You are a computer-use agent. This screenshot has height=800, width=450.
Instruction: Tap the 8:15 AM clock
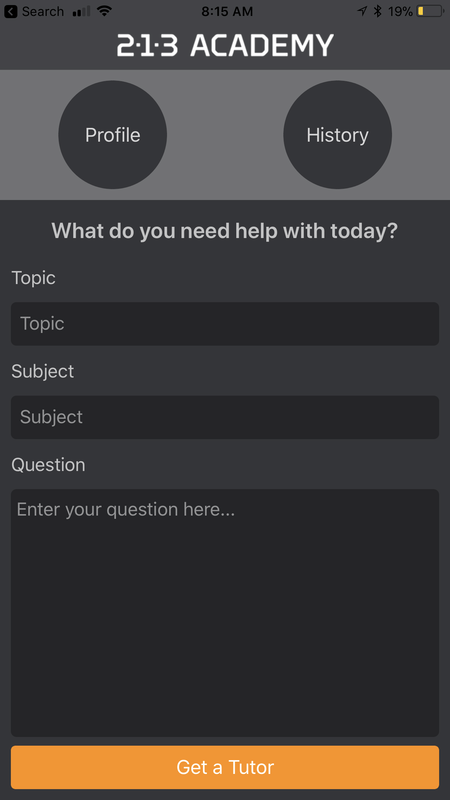pos(227,11)
